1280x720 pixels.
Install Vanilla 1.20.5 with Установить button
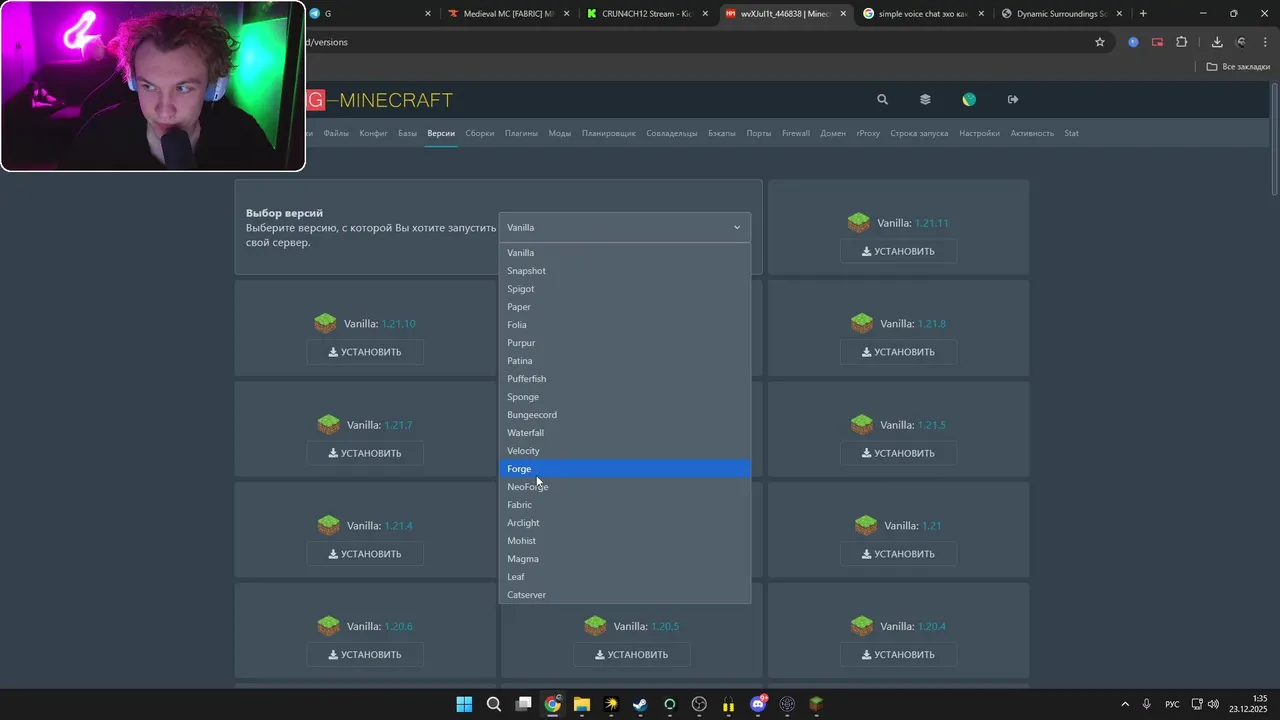pyautogui.click(x=632, y=655)
